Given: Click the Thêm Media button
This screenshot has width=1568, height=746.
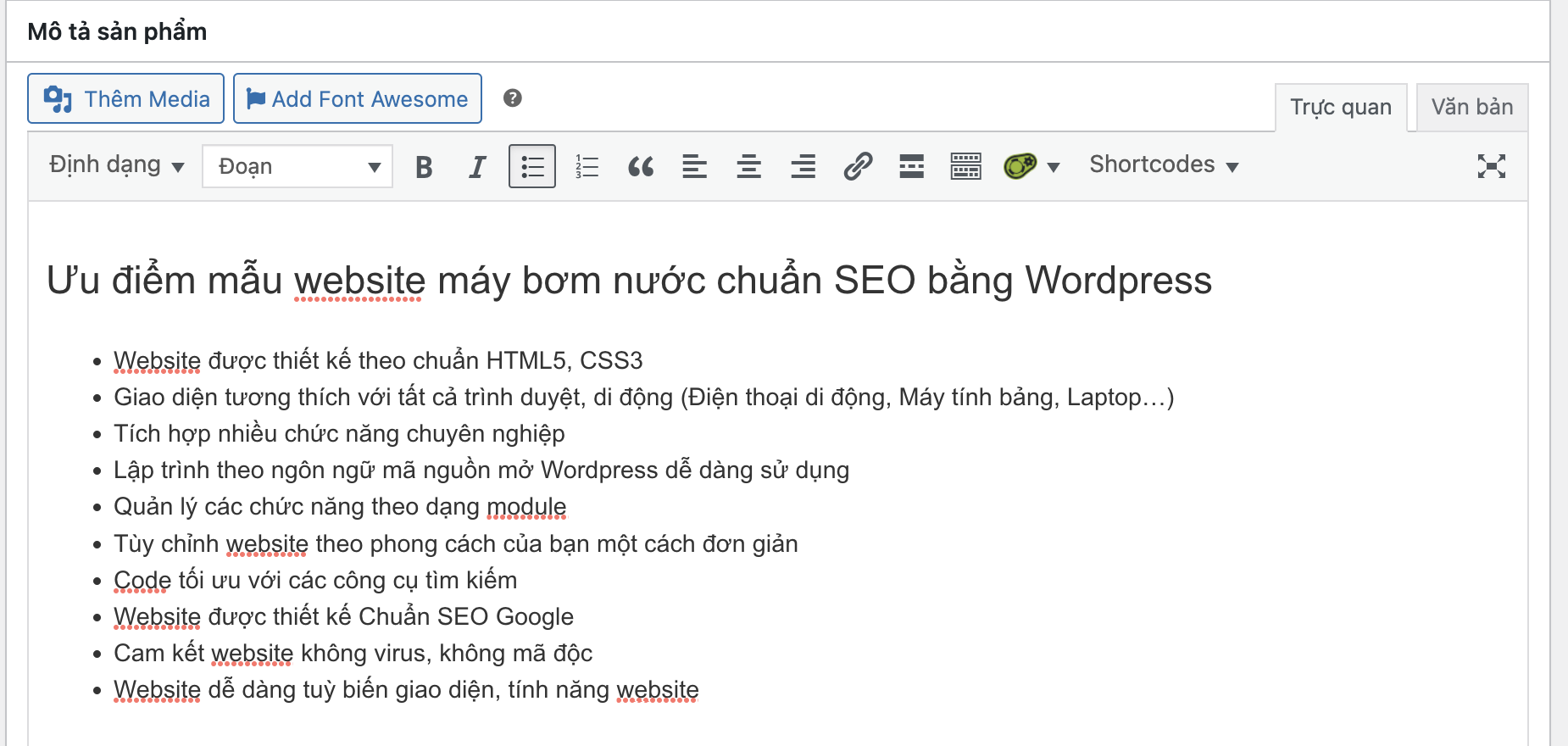Looking at the screenshot, I should [x=125, y=99].
